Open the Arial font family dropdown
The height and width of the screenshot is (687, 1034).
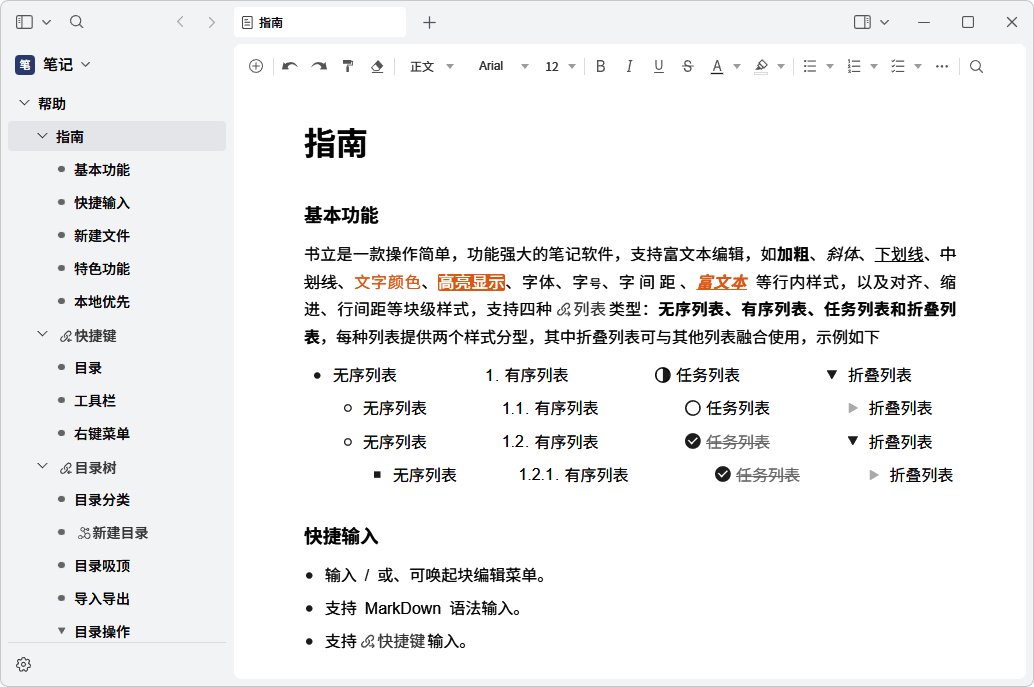point(503,66)
